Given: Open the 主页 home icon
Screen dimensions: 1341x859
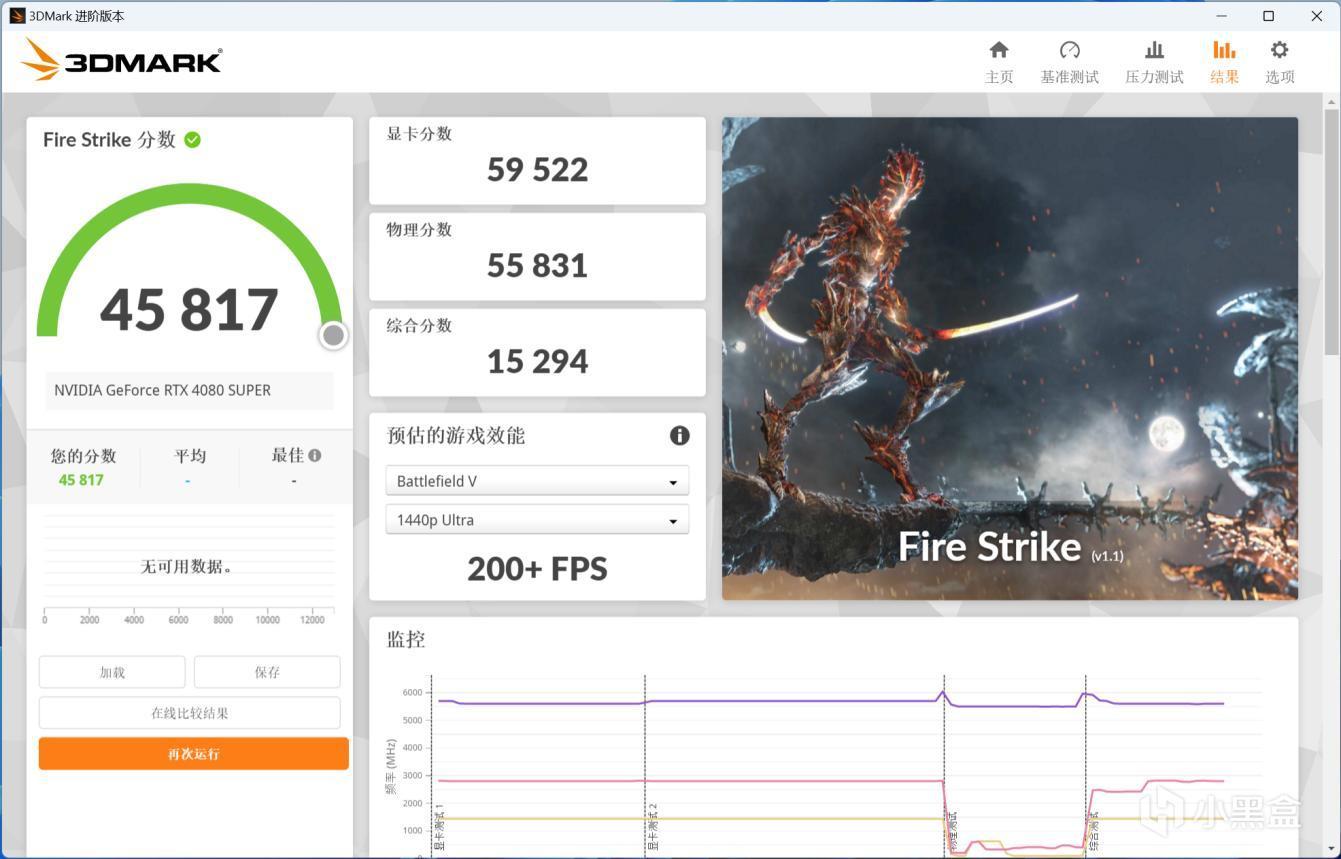Looking at the screenshot, I should pos(999,50).
